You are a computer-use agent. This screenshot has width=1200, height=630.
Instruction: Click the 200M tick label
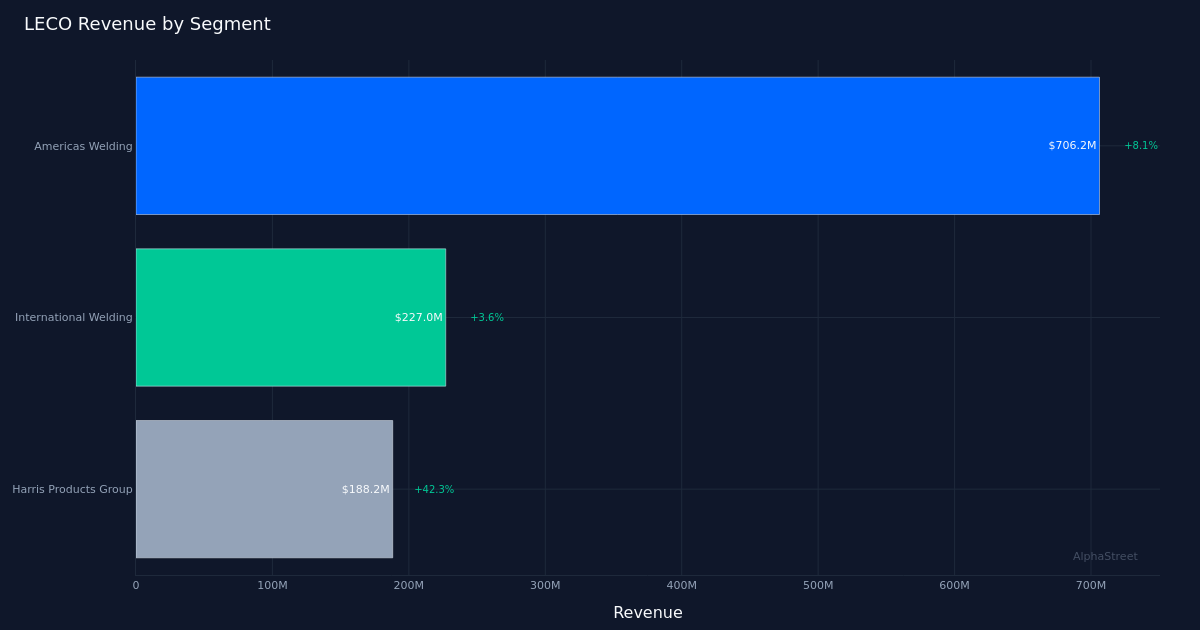click(x=408, y=586)
